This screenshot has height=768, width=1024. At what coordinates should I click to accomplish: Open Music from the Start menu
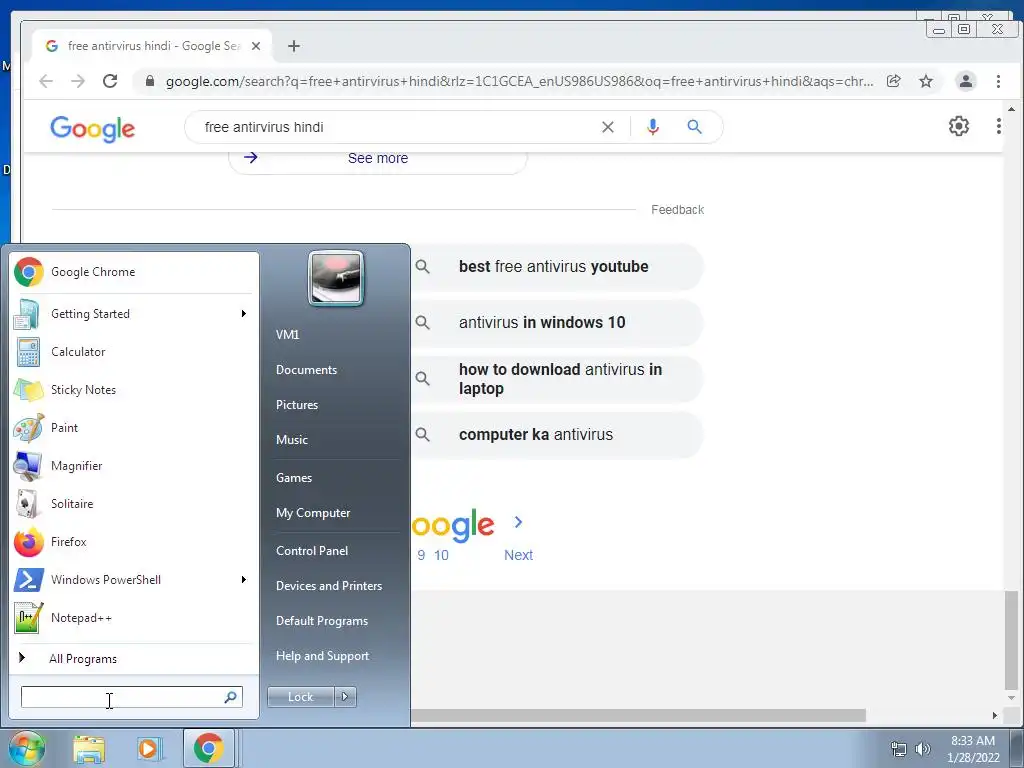tap(292, 440)
